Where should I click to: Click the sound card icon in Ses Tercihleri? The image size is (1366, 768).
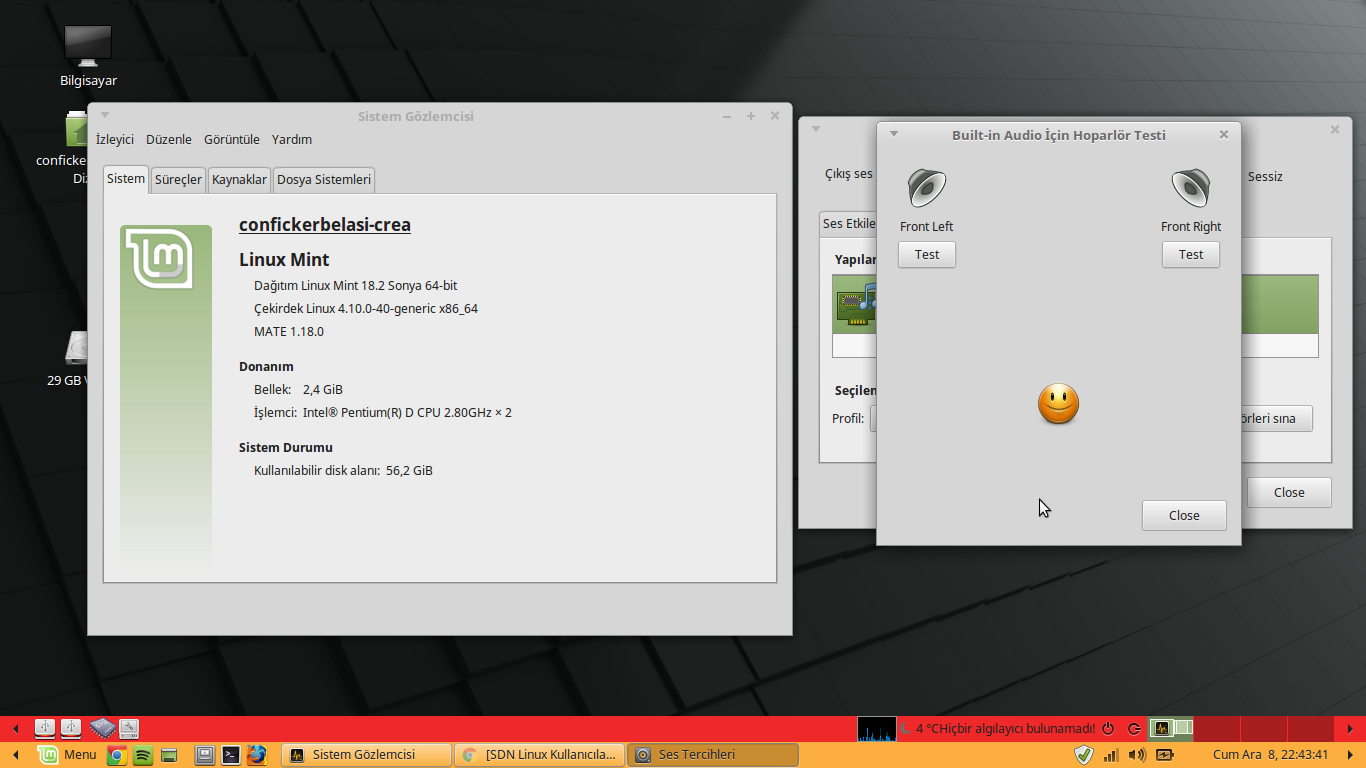pyautogui.click(x=855, y=304)
